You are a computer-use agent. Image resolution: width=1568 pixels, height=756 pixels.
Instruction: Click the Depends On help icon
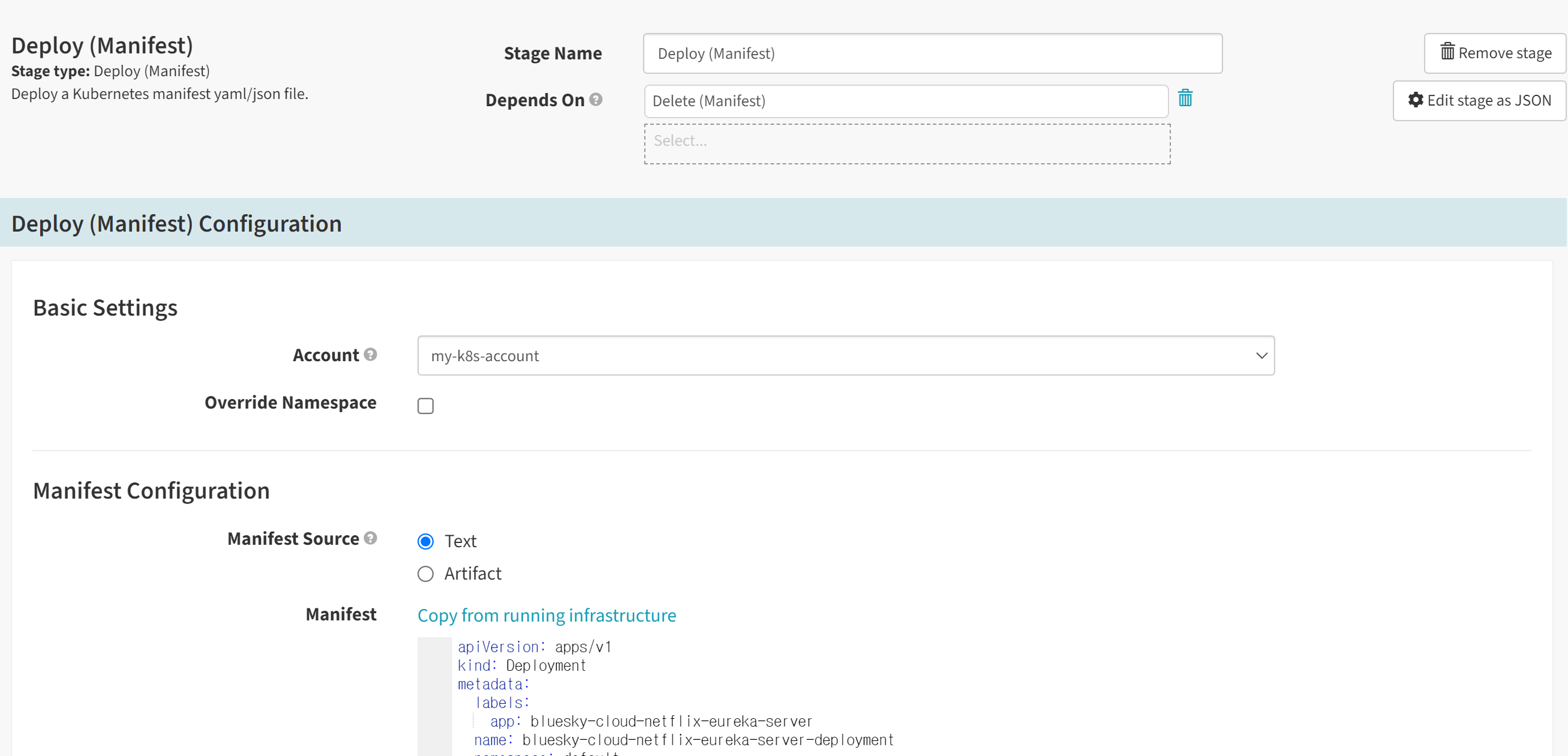point(596,99)
